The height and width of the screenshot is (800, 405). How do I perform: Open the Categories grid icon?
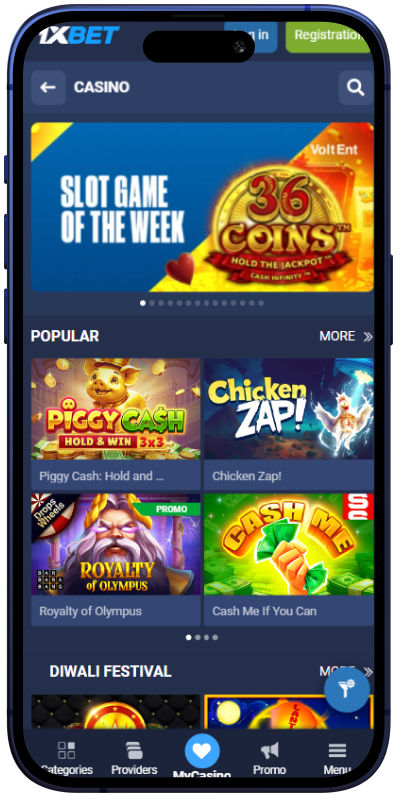66,751
